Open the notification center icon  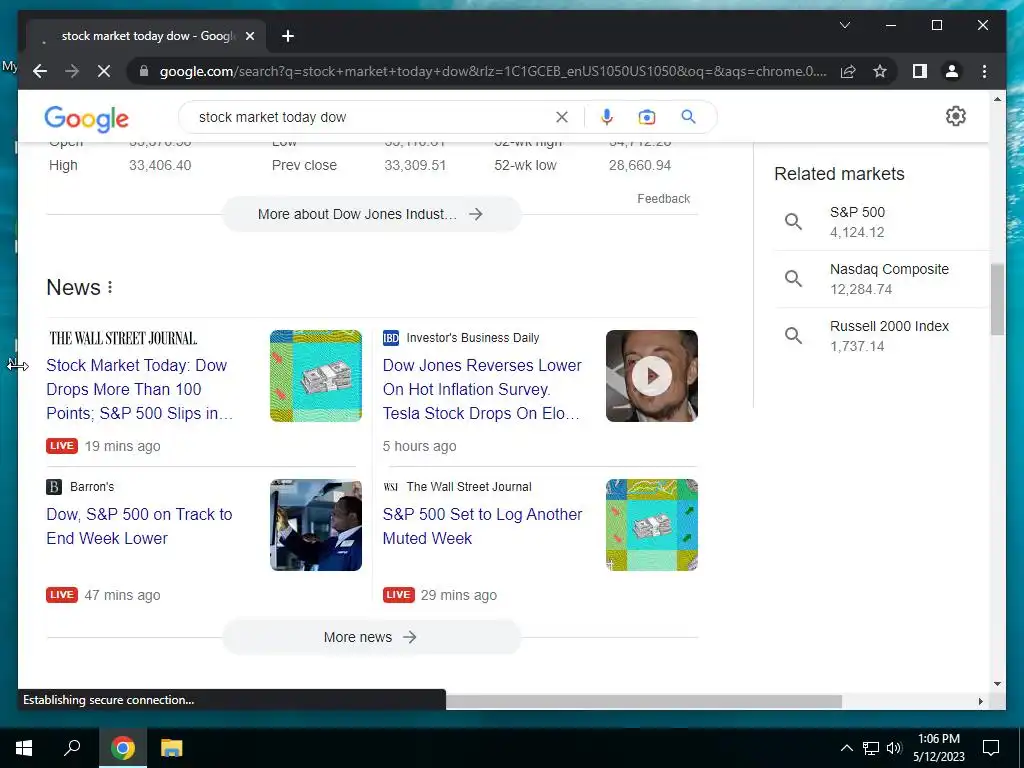(x=991, y=748)
